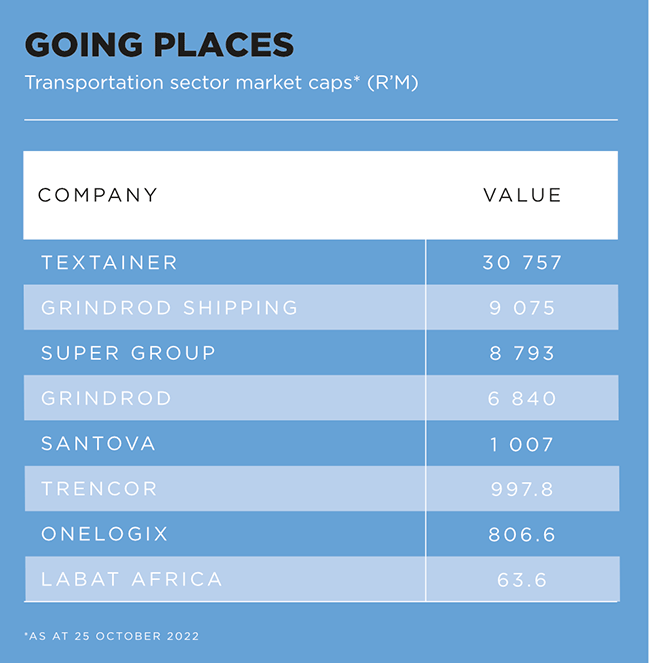Click the 8 793 value cell
This screenshot has height=663, width=650.
point(522,353)
